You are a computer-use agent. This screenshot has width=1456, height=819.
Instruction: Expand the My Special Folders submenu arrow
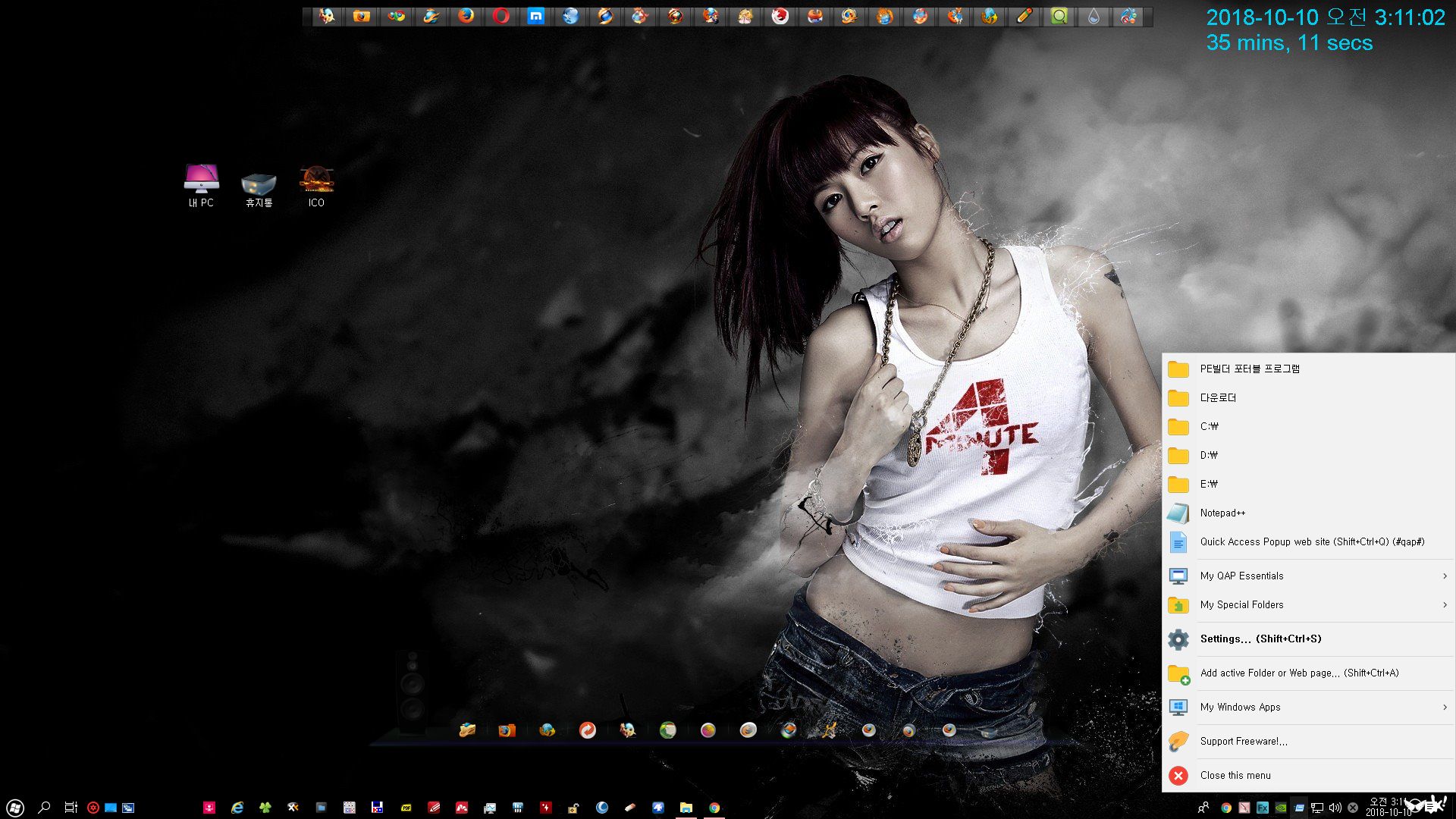(1445, 604)
